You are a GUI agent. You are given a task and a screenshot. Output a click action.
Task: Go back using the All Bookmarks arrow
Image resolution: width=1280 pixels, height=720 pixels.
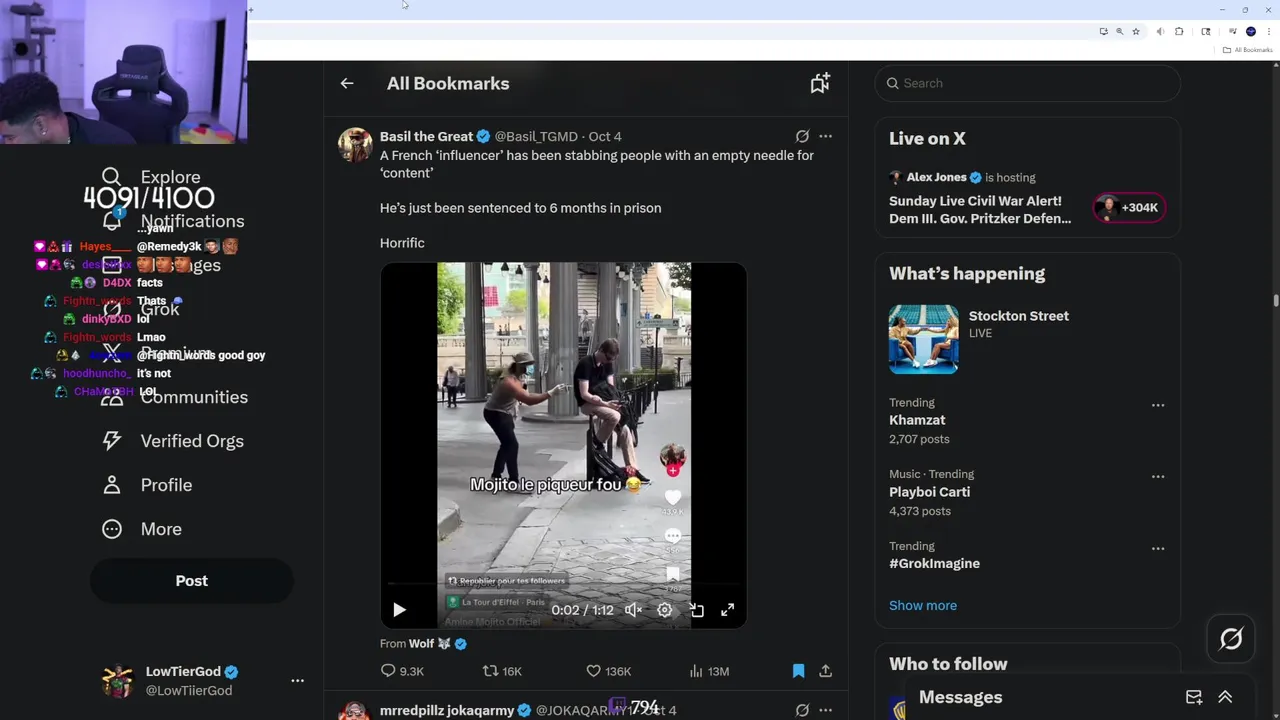point(347,84)
